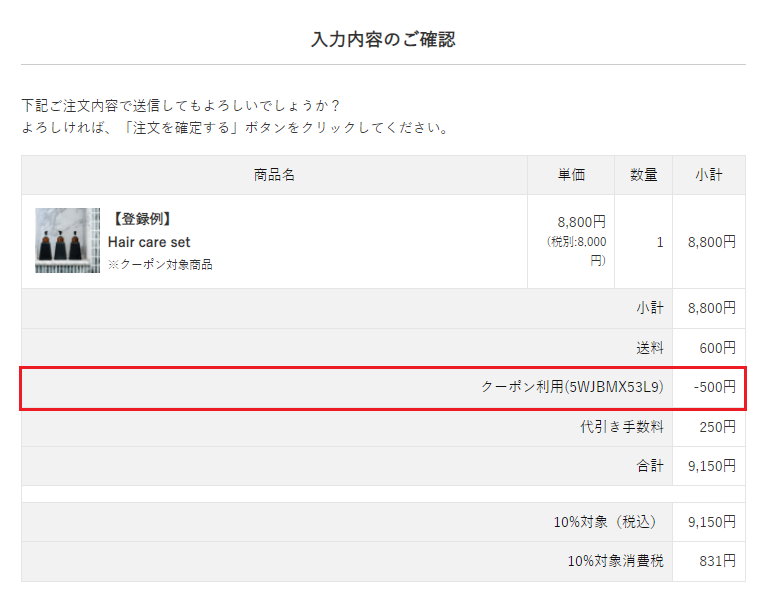Click the 入力内容のご確認 page heading

pyautogui.click(x=383, y=40)
